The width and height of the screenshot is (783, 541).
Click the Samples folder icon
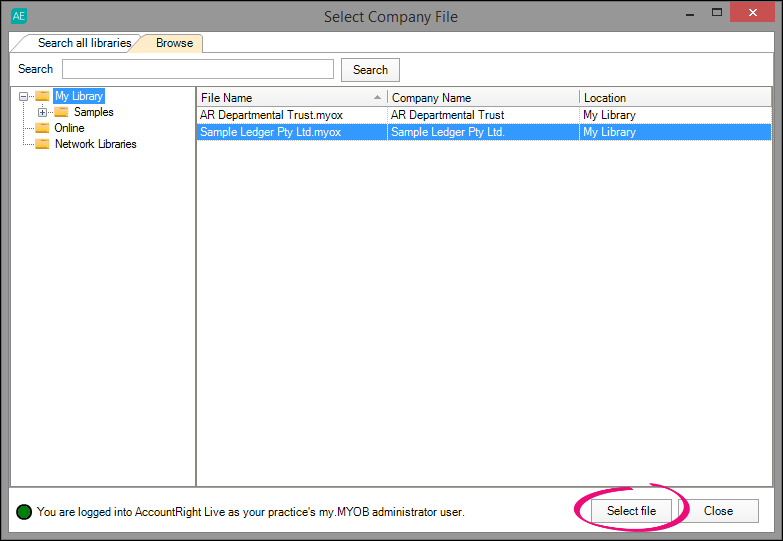click(x=61, y=113)
